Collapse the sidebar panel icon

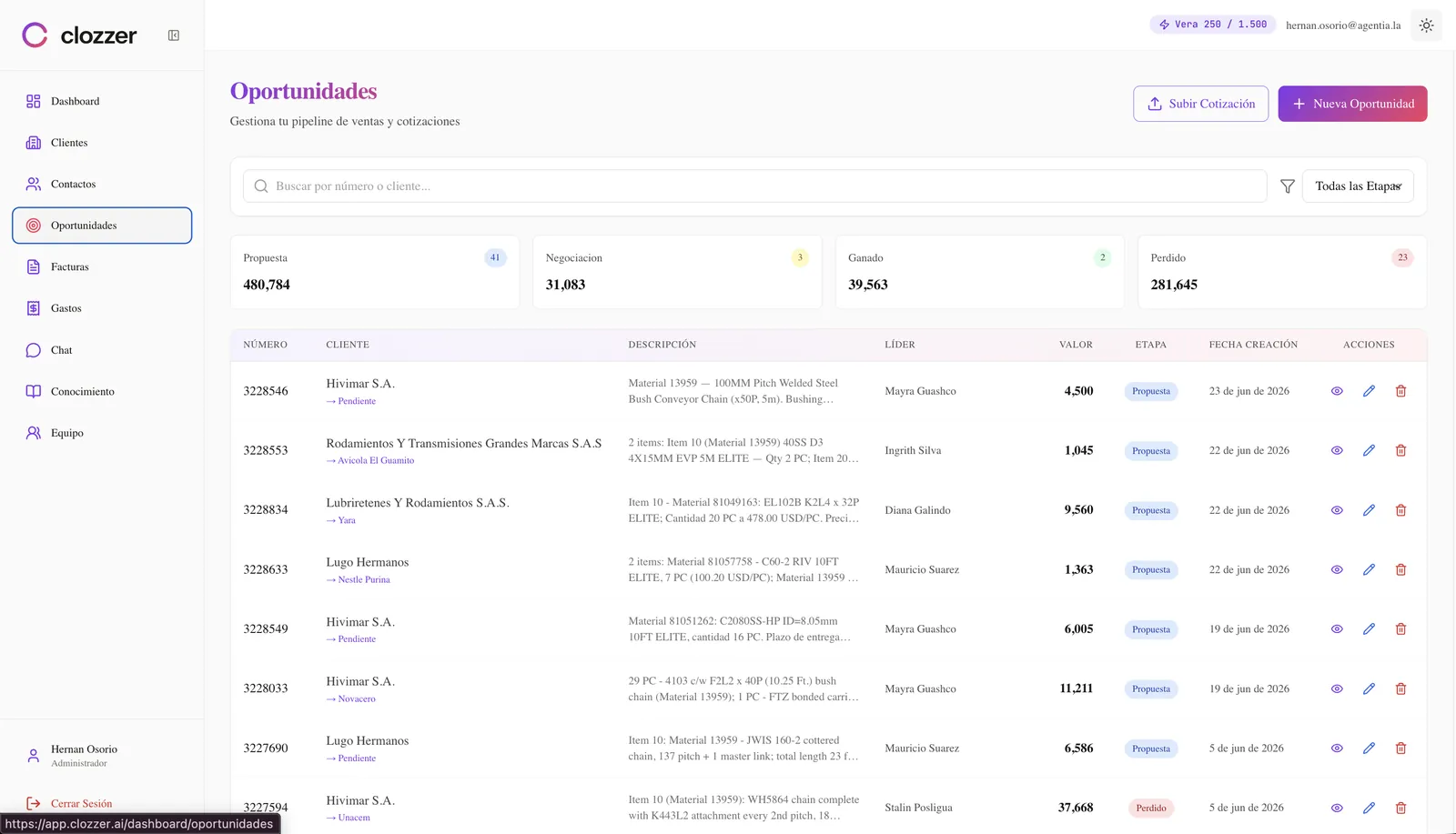tap(174, 35)
